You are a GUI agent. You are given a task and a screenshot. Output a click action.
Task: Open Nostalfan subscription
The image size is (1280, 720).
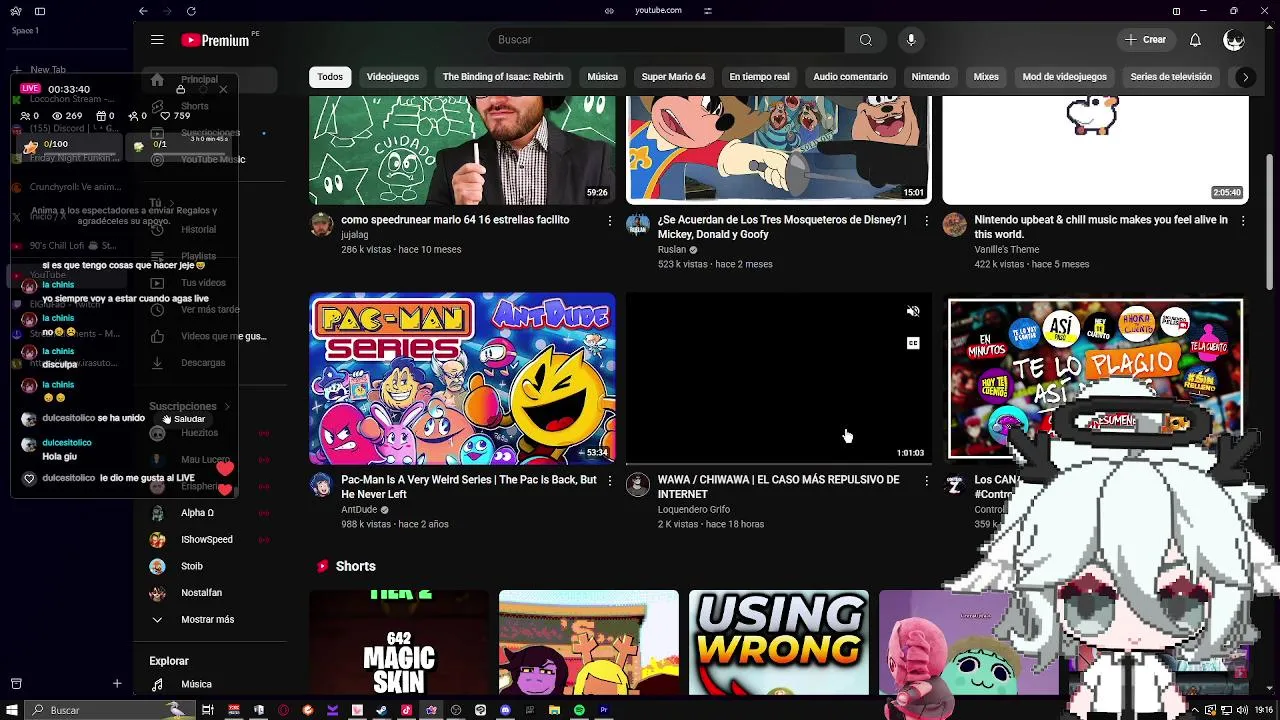point(201,593)
